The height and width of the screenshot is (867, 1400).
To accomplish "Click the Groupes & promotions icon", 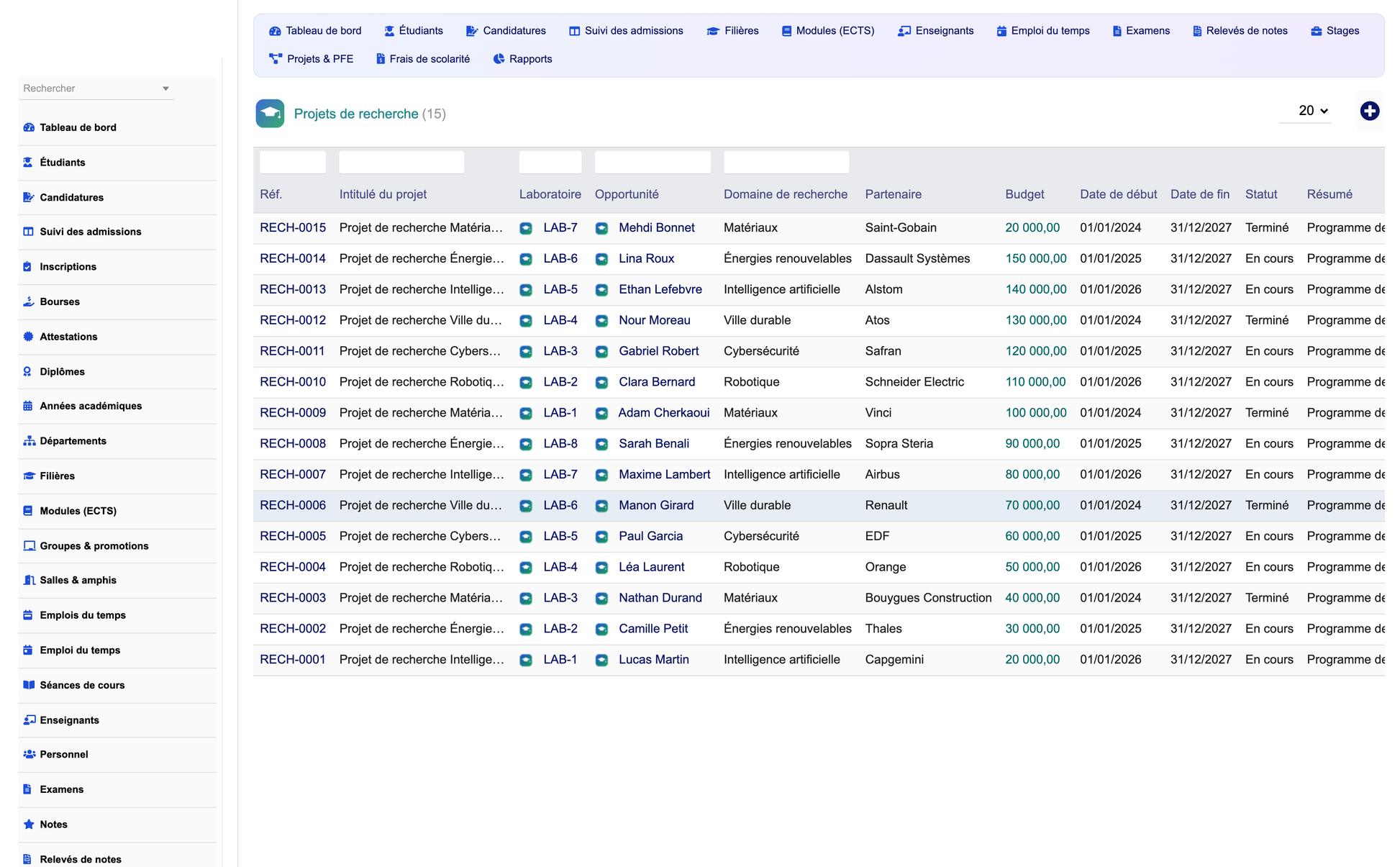I will [x=29, y=546].
